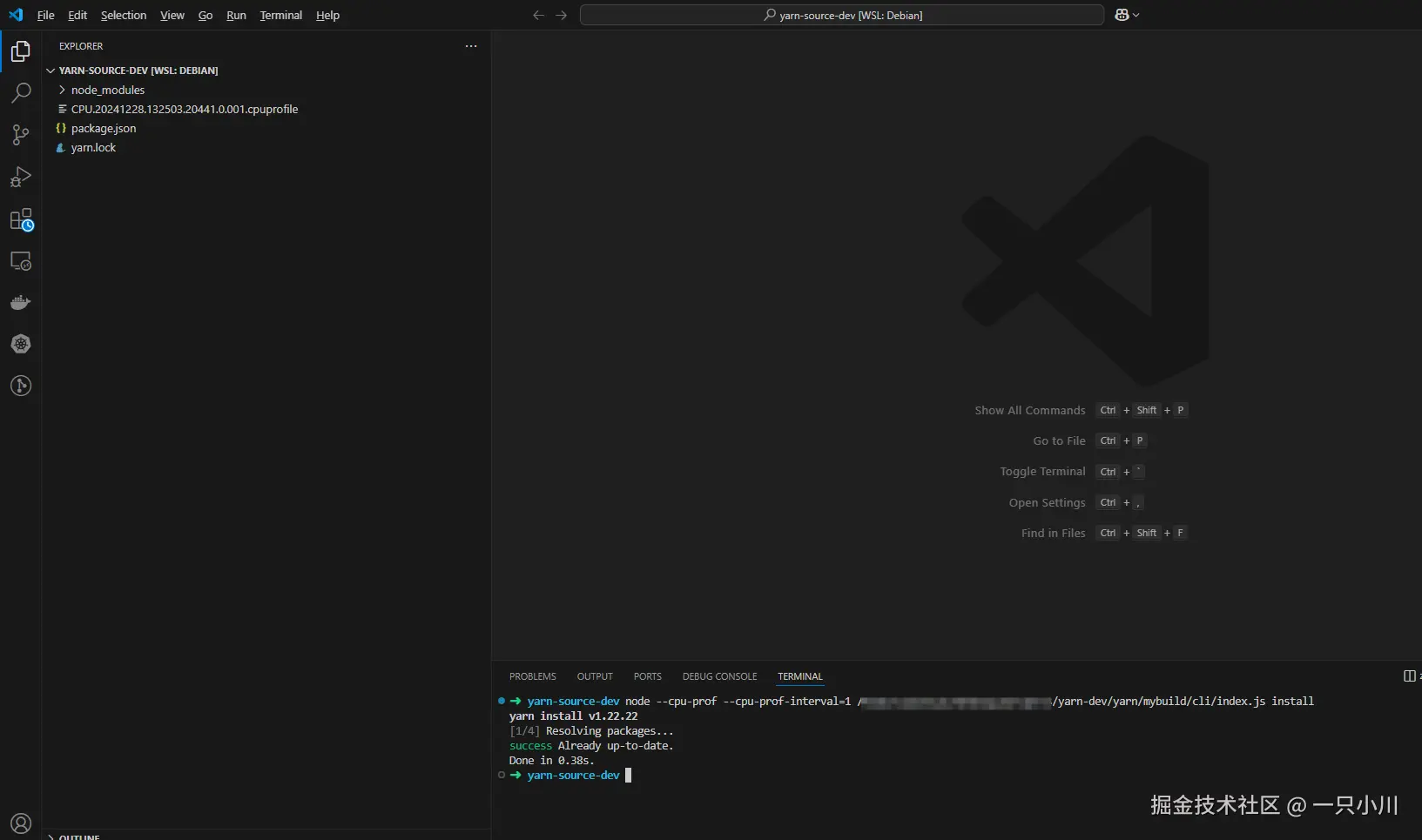
Task: Go back with the left arrow
Action: click(x=538, y=15)
